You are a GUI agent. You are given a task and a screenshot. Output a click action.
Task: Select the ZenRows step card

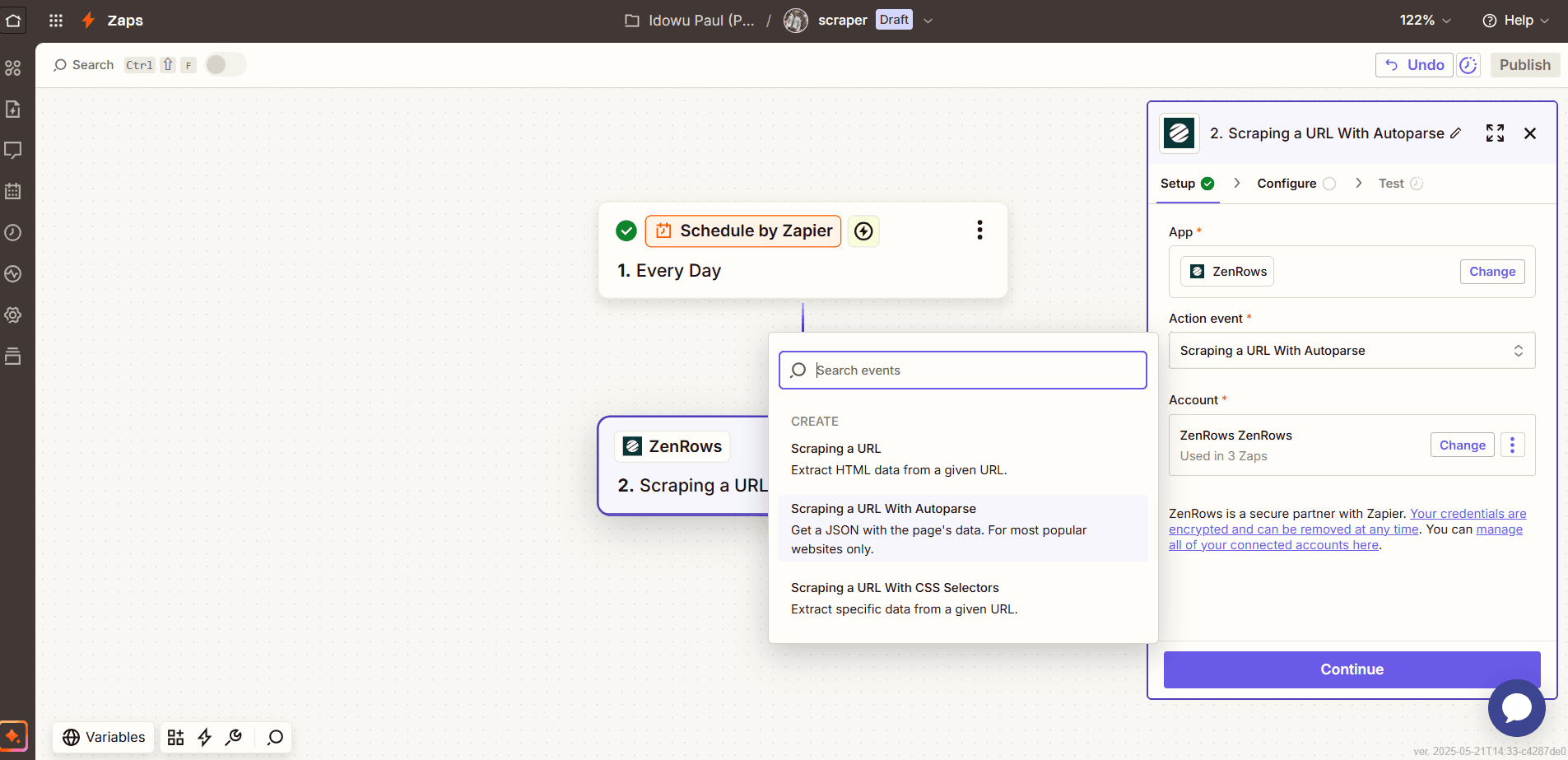pos(683,466)
